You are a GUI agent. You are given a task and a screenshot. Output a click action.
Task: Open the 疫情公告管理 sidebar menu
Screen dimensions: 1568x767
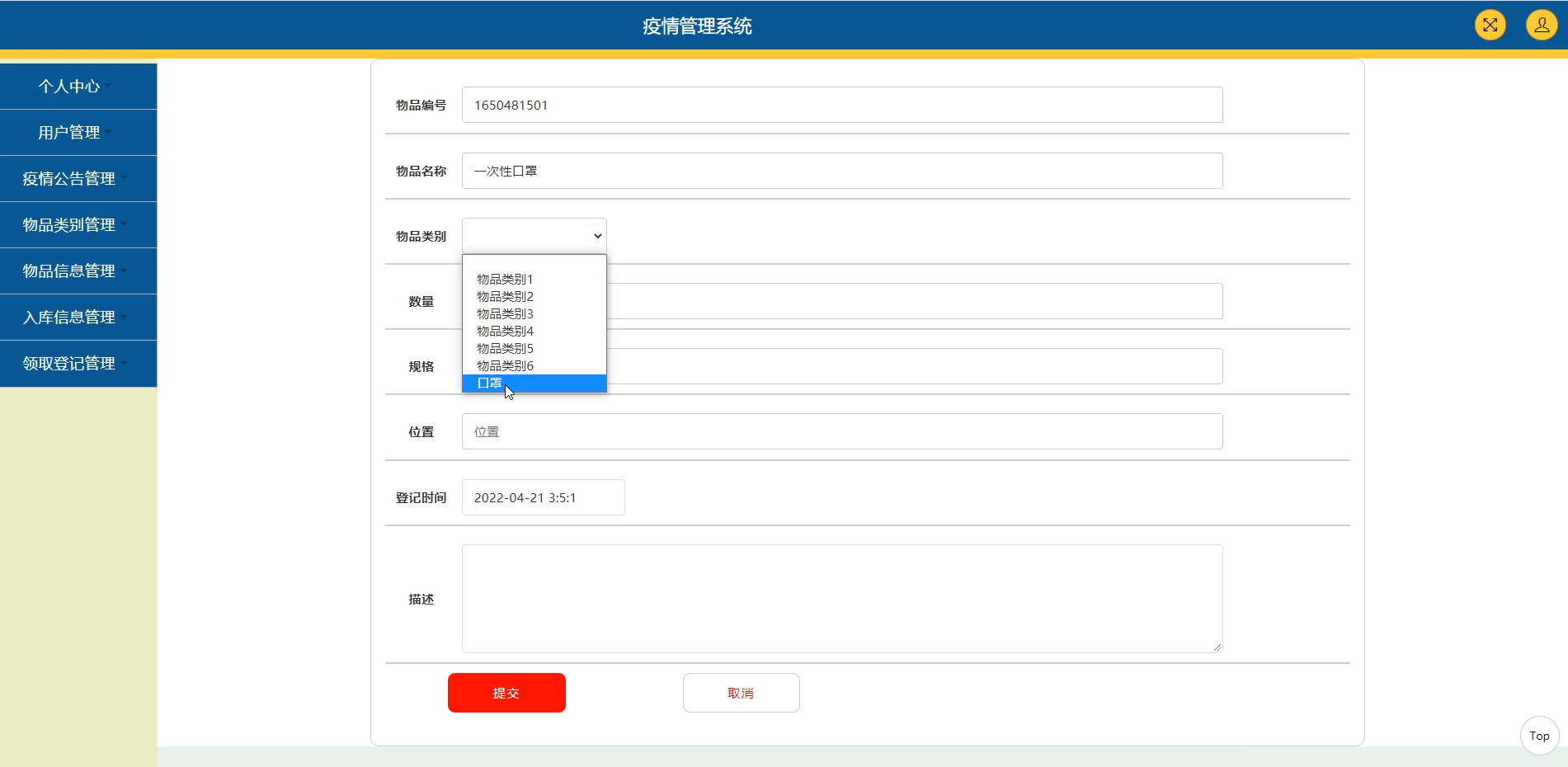(x=78, y=179)
